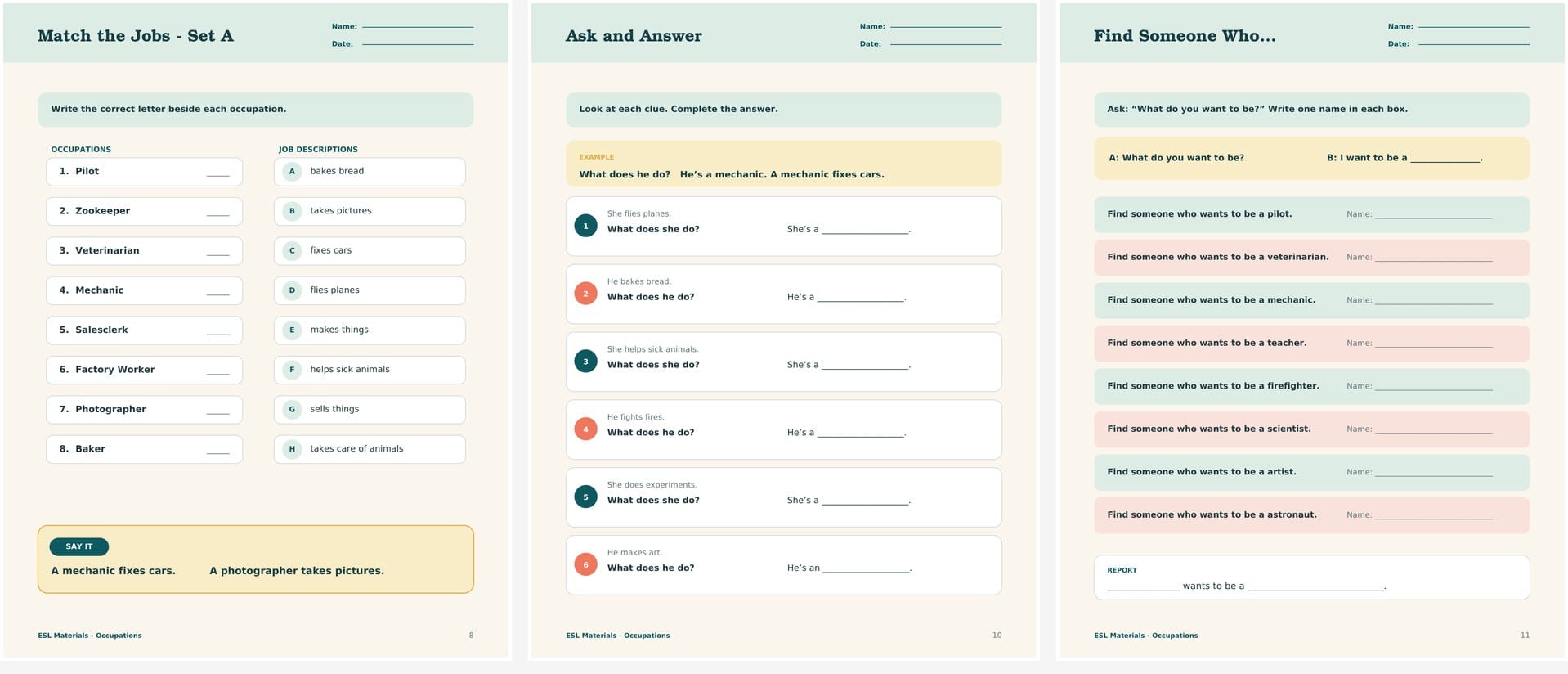Click the Name blank for wants to be a veterinarian
This screenshot has width=1568, height=674.
coord(1434,258)
